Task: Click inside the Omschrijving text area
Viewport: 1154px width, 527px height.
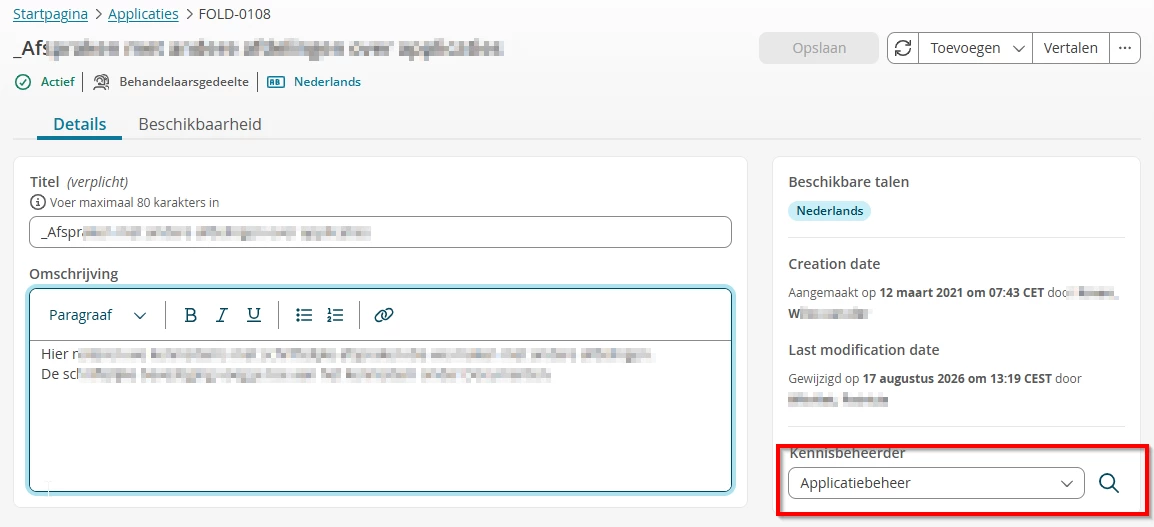Action: [380, 416]
